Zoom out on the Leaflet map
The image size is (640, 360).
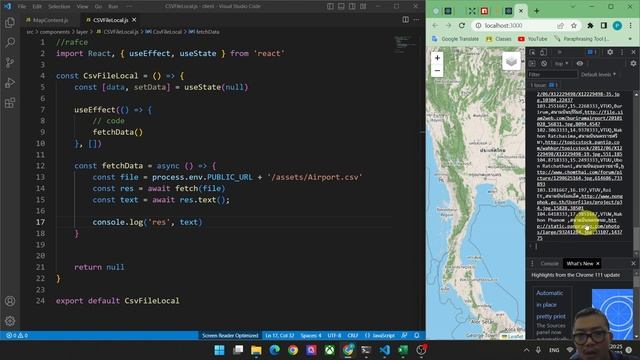click(x=437, y=71)
